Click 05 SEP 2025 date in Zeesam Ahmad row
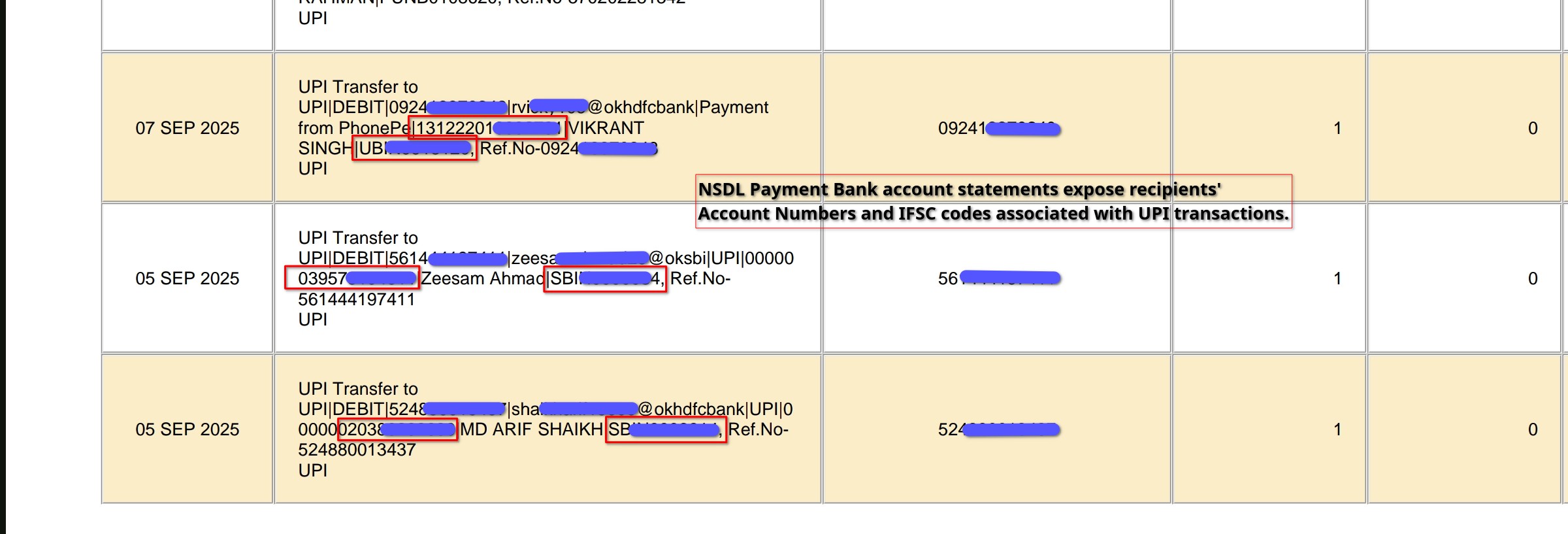Image resolution: width=1568 pixels, height=534 pixels. (187, 278)
